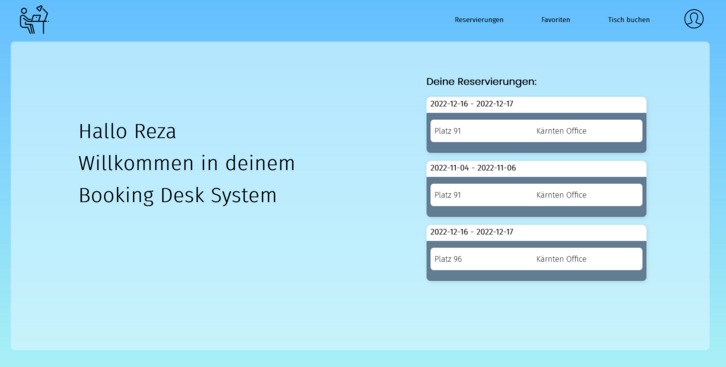This screenshot has width=726, height=367.
Task: Click the Deine Reservierungen: heading
Action: pyautogui.click(x=481, y=82)
